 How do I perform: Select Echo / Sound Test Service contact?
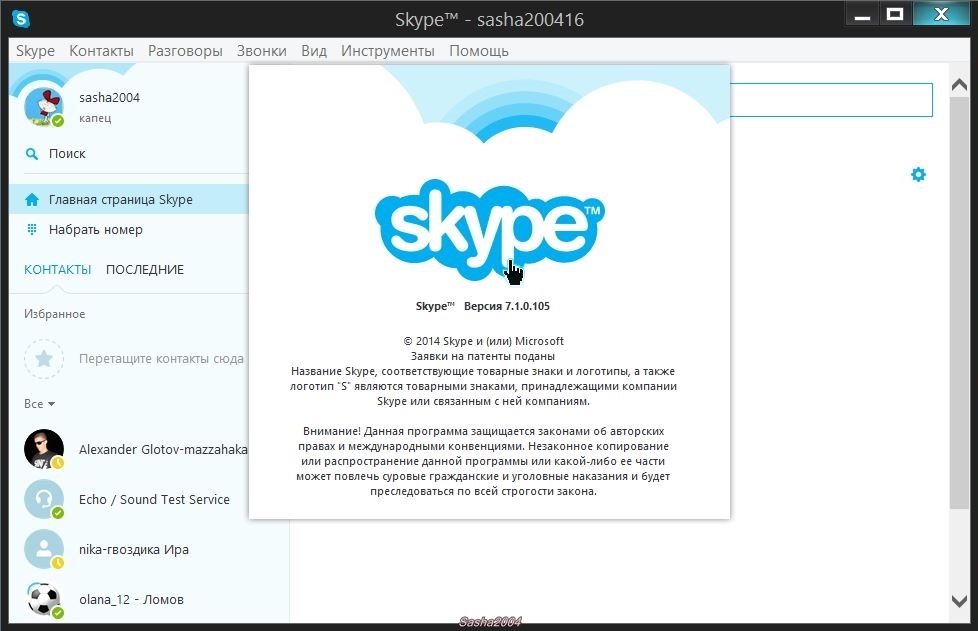click(154, 500)
